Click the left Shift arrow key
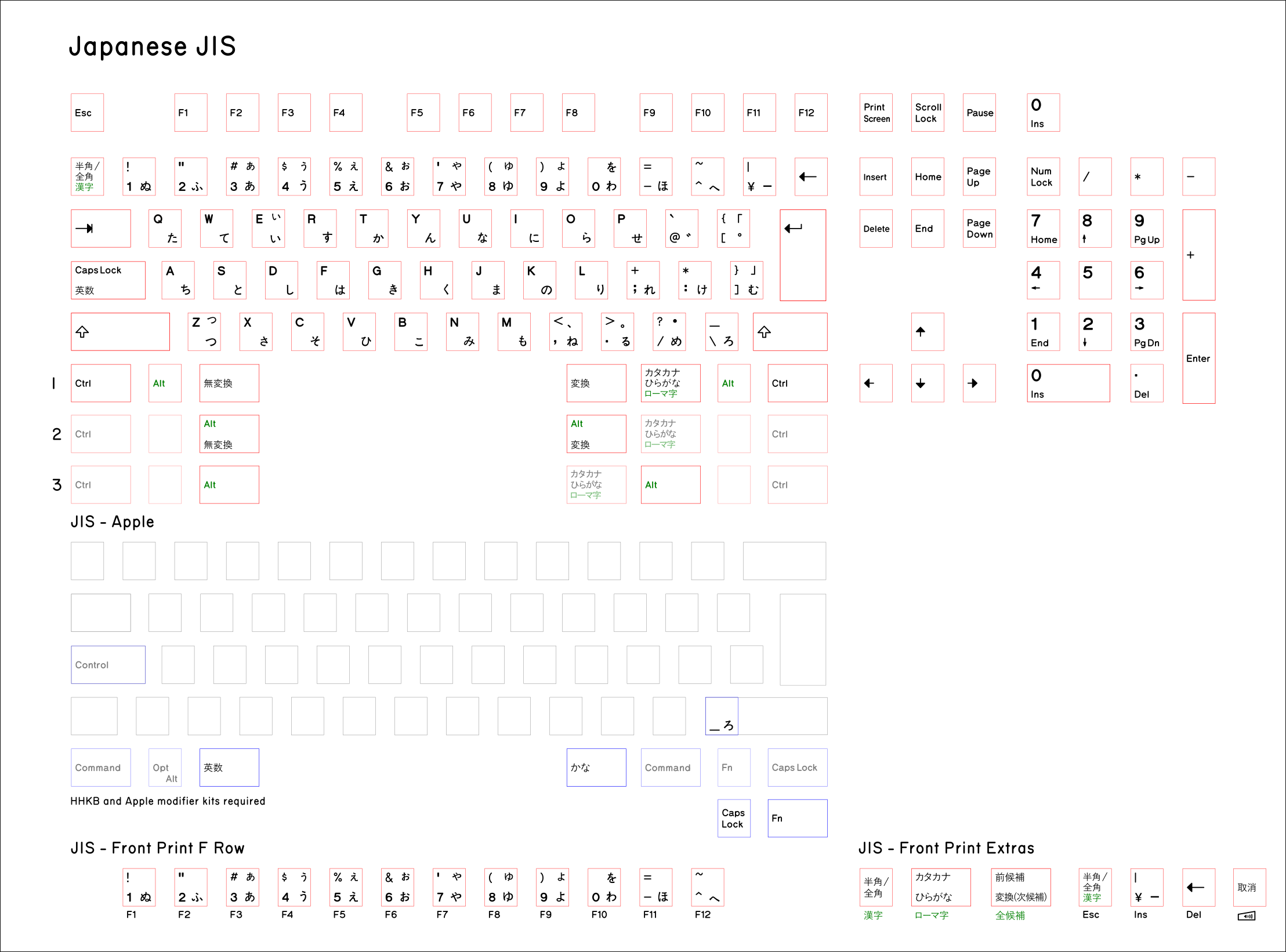 (120, 332)
